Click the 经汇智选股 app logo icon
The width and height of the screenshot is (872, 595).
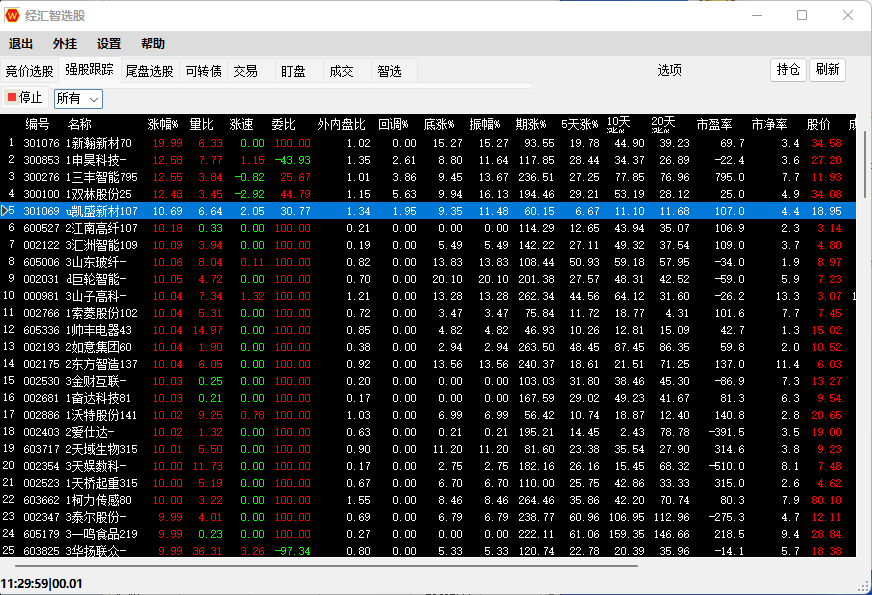click(x=12, y=16)
